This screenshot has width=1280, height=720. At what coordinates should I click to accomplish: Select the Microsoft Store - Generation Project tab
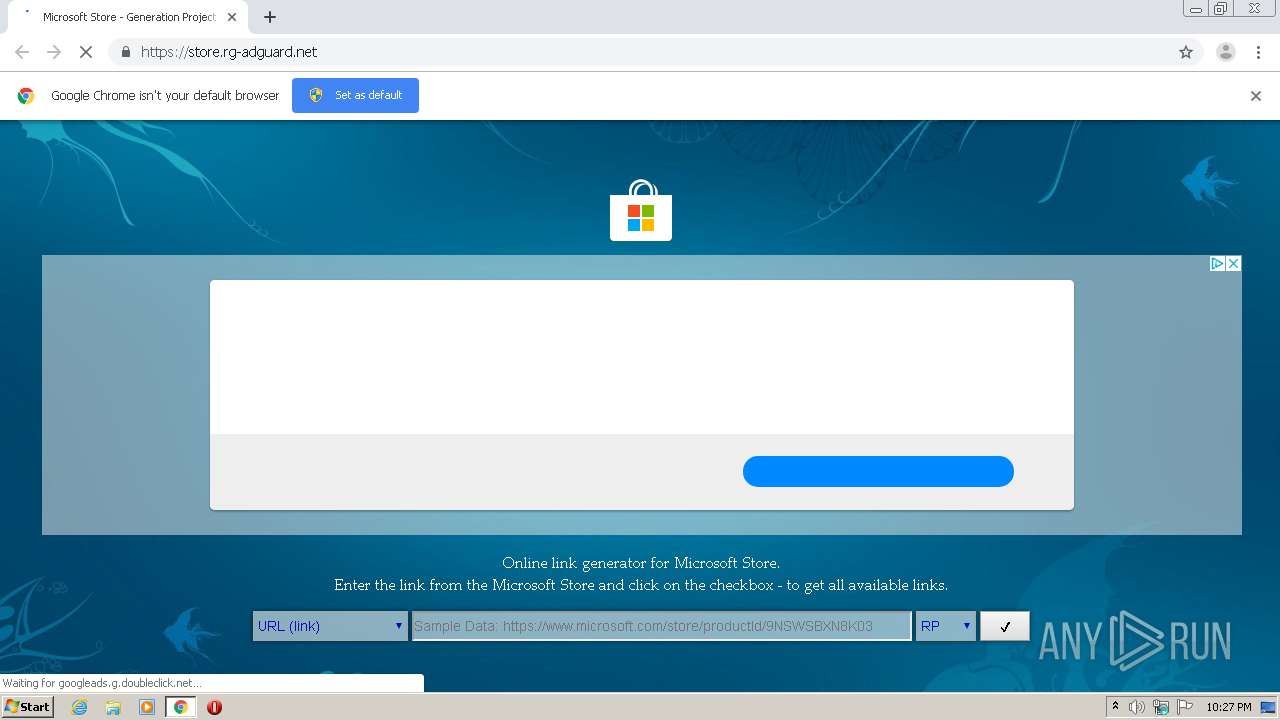coord(128,17)
